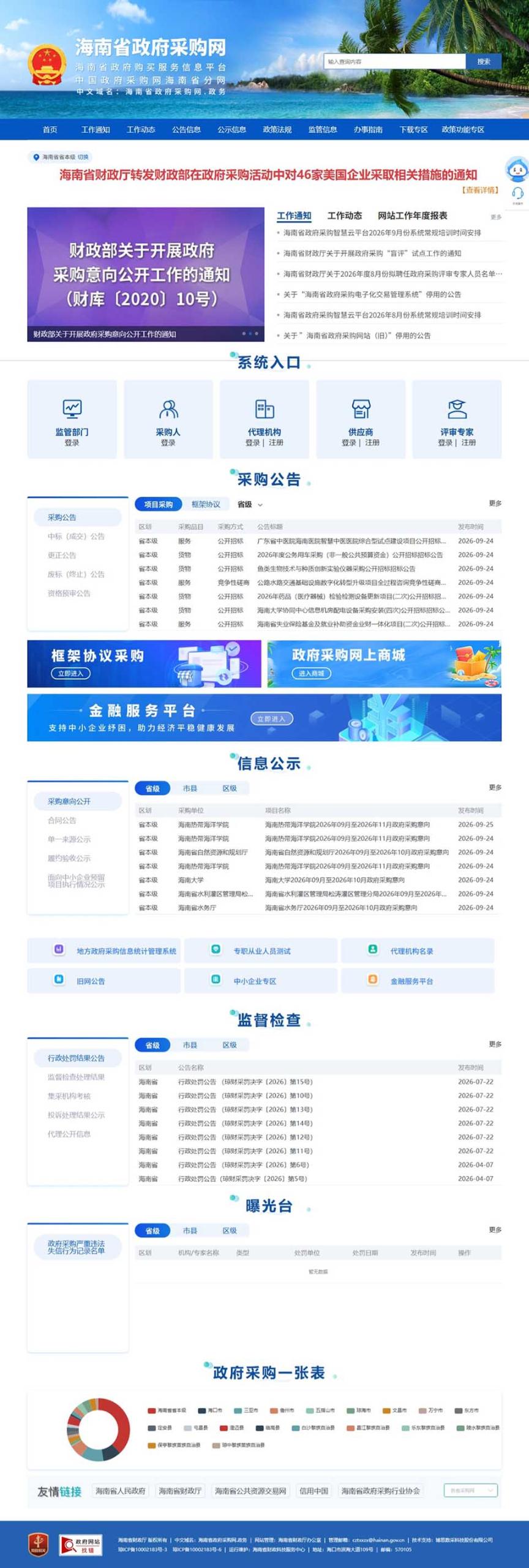Click the 财政部 notice carousel image
Screen dimensions: 529x1568
(x=146, y=274)
